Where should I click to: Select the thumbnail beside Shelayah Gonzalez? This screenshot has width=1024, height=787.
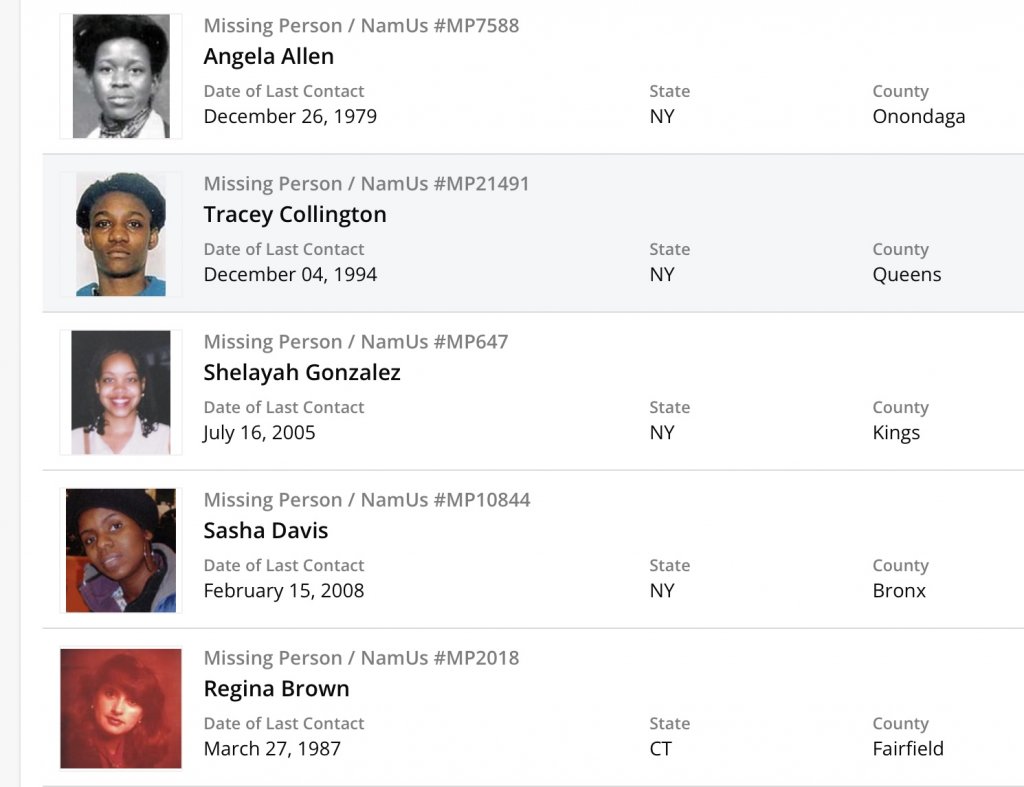click(121, 392)
